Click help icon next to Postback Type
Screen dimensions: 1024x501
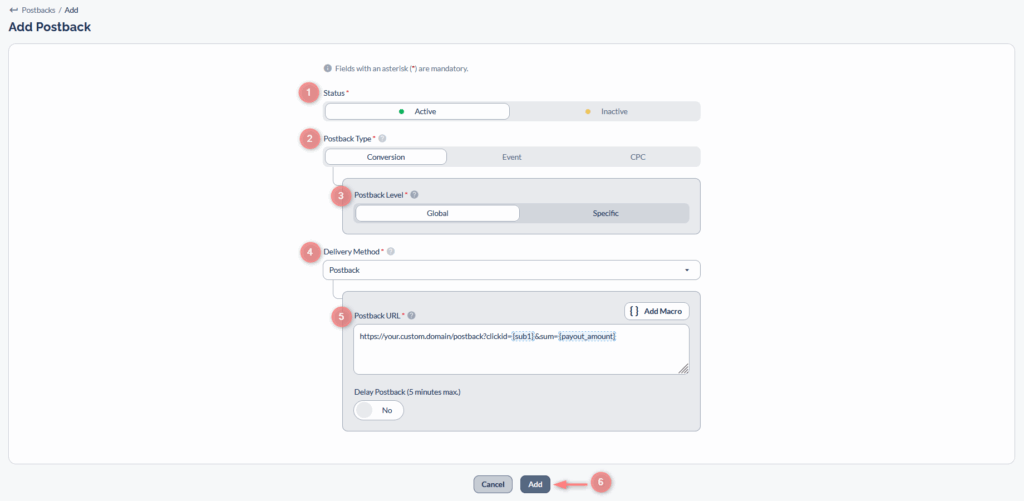(x=382, y=139)
